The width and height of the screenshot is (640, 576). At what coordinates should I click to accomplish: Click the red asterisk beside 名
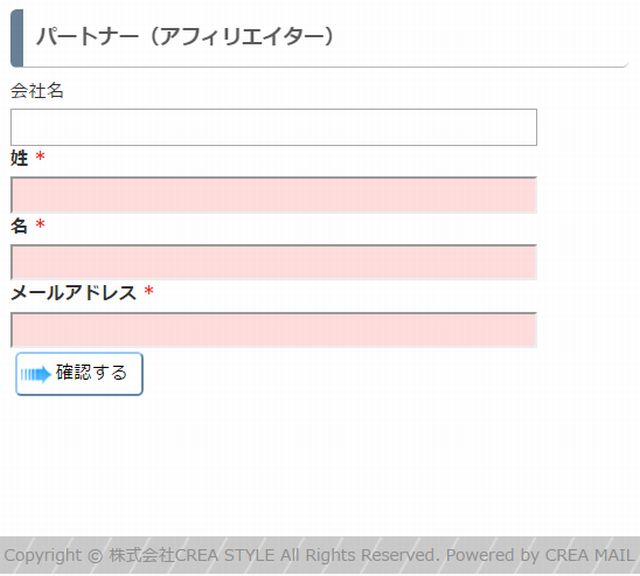click(40, 224)
